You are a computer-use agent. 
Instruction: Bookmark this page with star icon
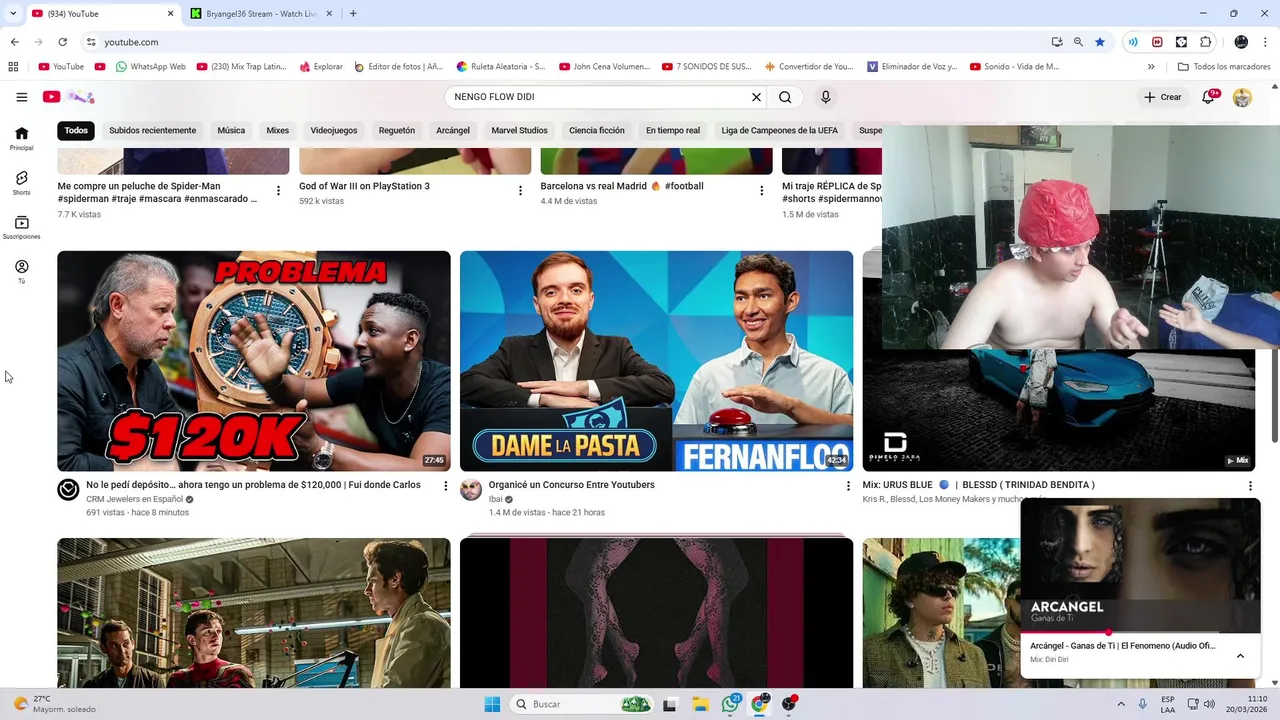(1100, 42)
